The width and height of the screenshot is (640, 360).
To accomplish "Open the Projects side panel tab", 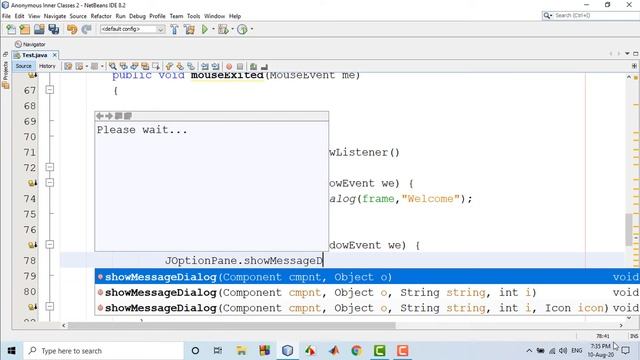I will click(5, 76).
